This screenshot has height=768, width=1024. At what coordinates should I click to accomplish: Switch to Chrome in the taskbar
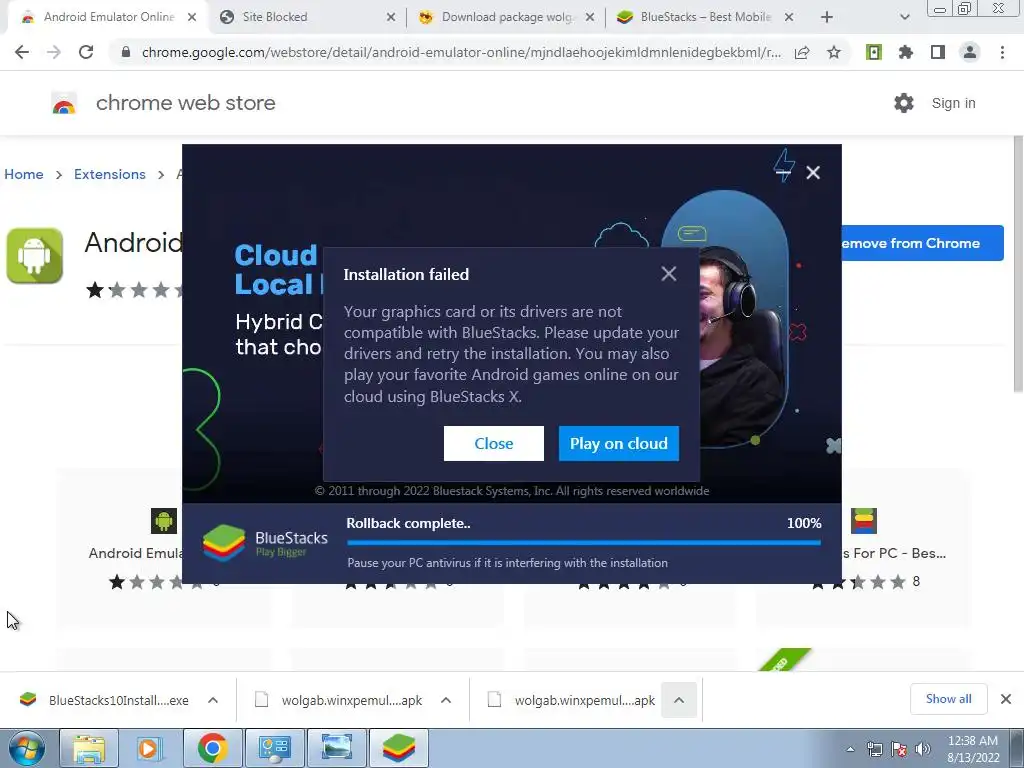[x=212, y=748]
